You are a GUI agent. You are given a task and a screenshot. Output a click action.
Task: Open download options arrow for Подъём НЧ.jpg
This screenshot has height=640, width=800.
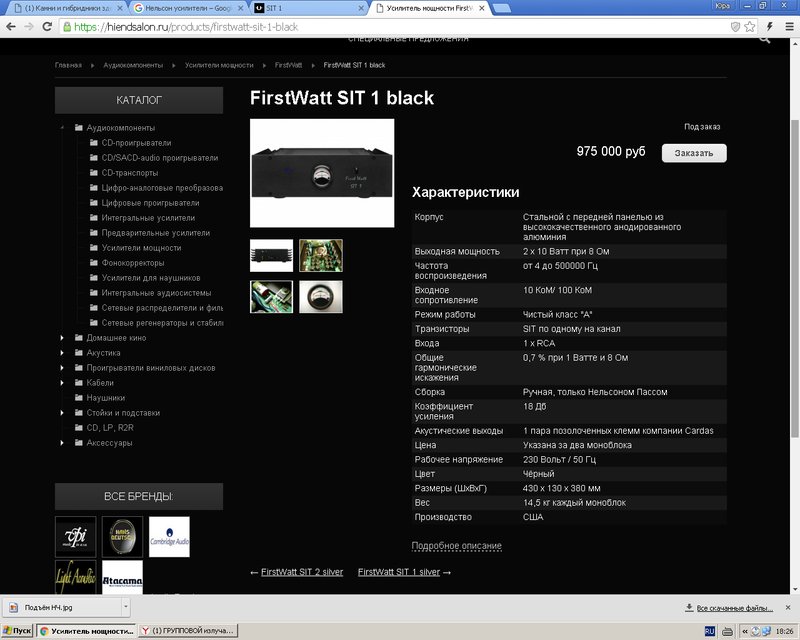pyautogui.click(x=126, y=607)
